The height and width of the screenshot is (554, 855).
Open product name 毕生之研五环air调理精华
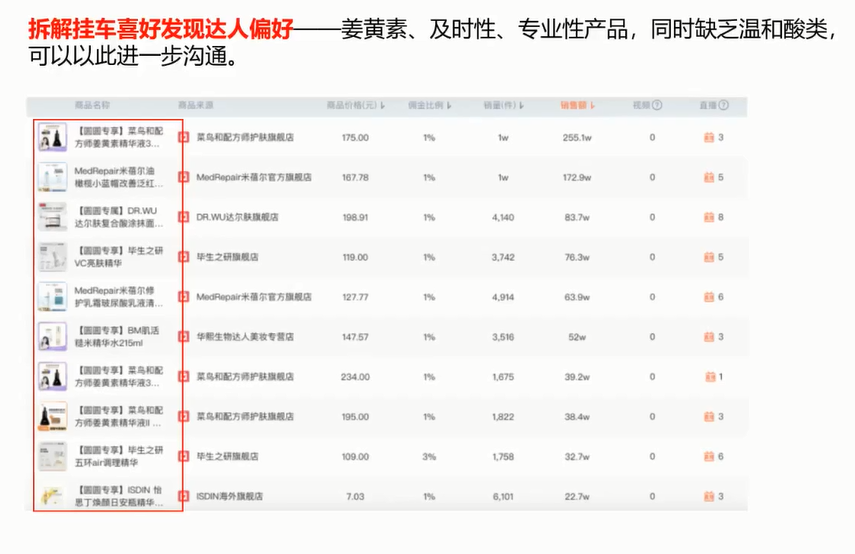[x=118, y=456]
